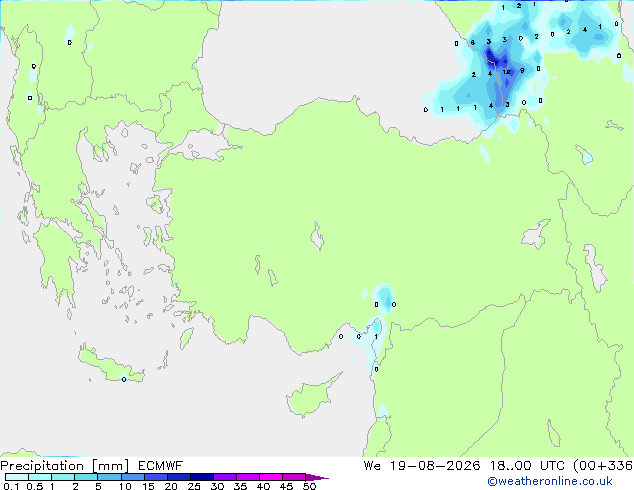Click the 'ECMWF' model label

coord(161,466)
